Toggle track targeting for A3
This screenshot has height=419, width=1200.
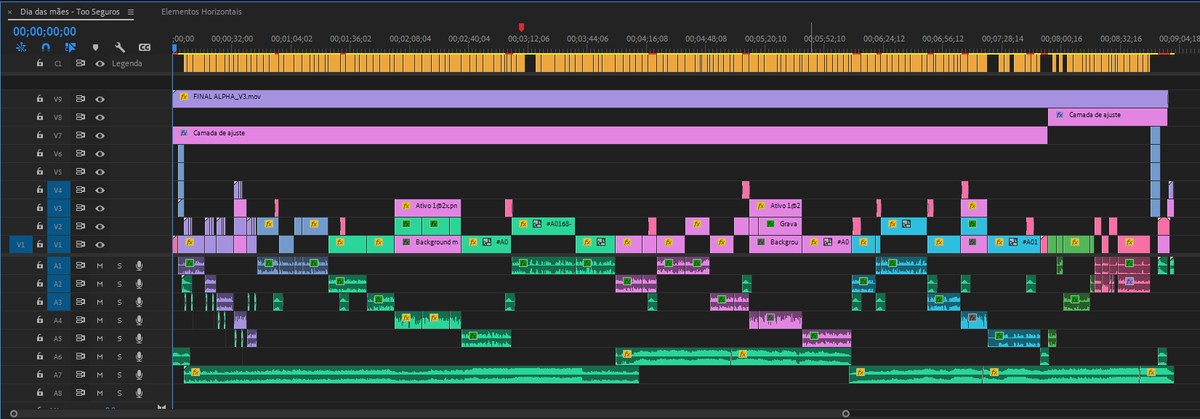pyautogui.click(x=59, y=302)
